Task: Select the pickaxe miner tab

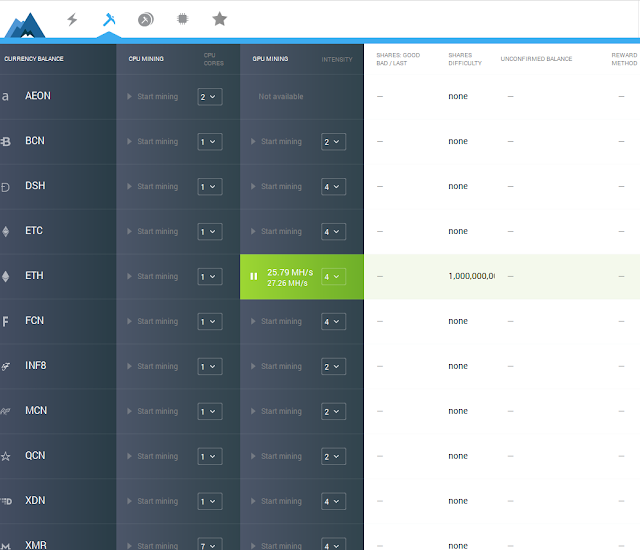Action: (x=109, y=19)
